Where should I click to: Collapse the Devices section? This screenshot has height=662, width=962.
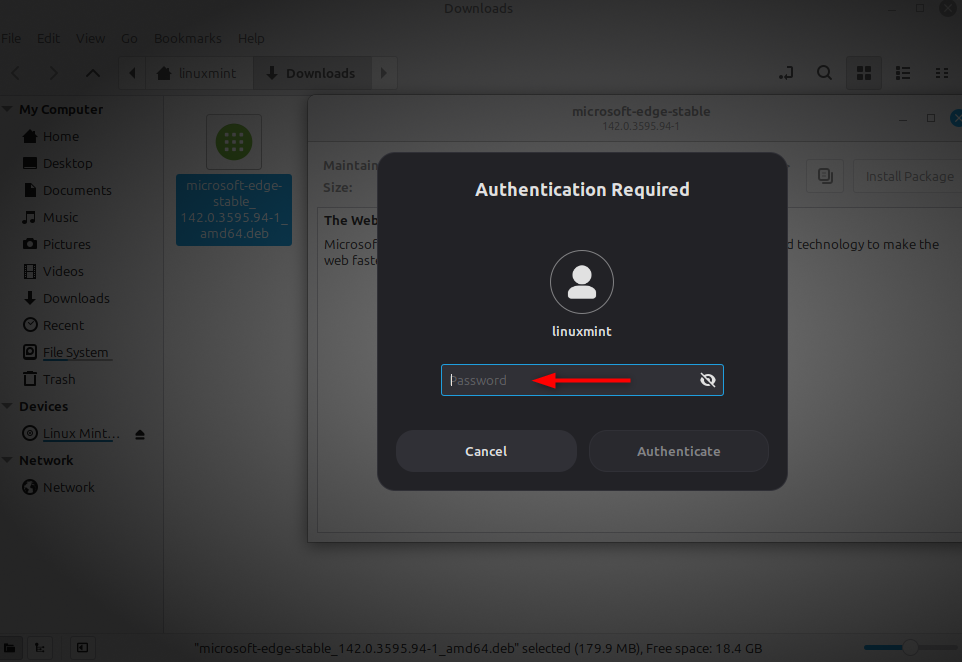click(x=8, y=406)
